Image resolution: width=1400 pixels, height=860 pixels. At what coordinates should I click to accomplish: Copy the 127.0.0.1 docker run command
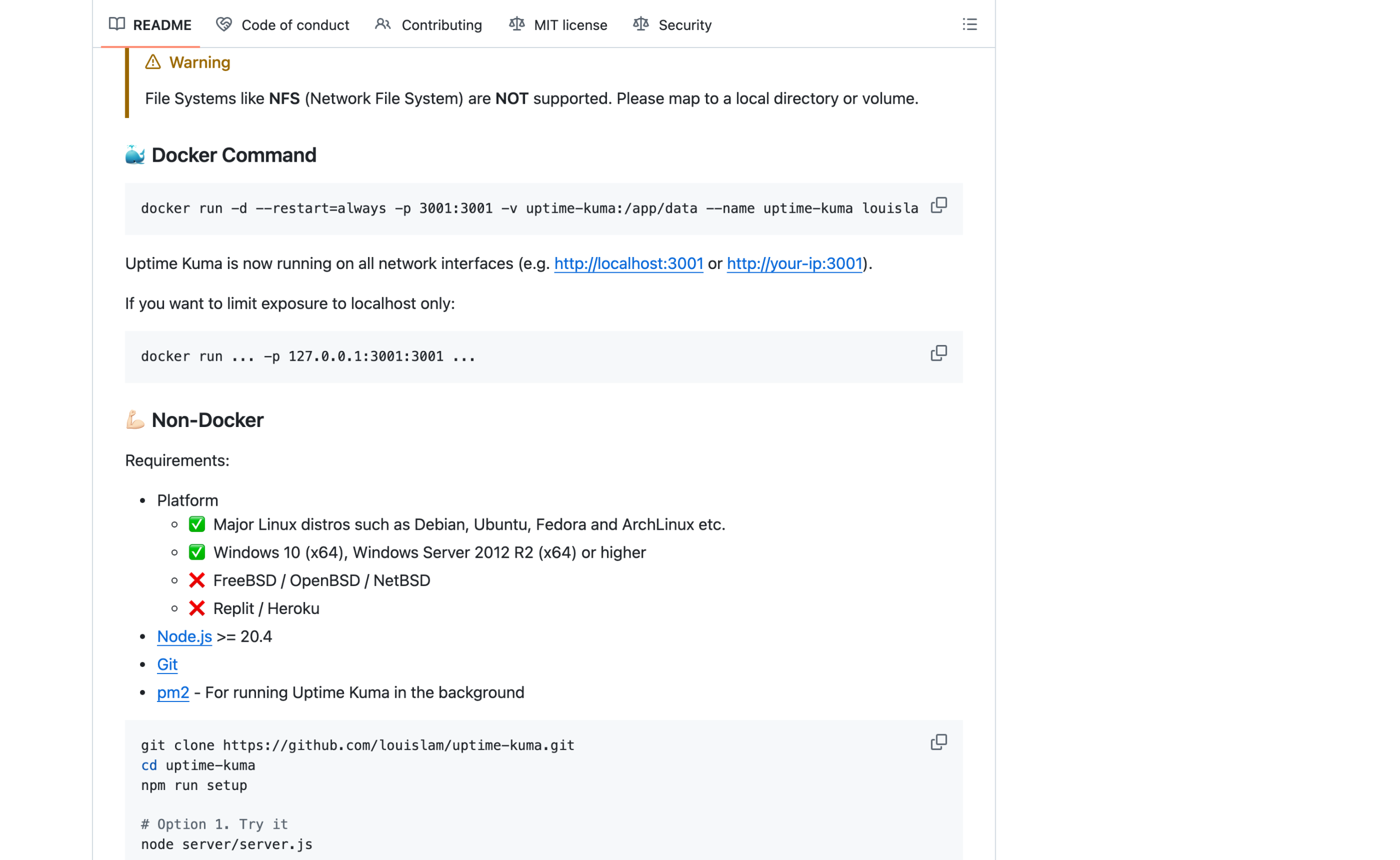(x=938, y=353)
